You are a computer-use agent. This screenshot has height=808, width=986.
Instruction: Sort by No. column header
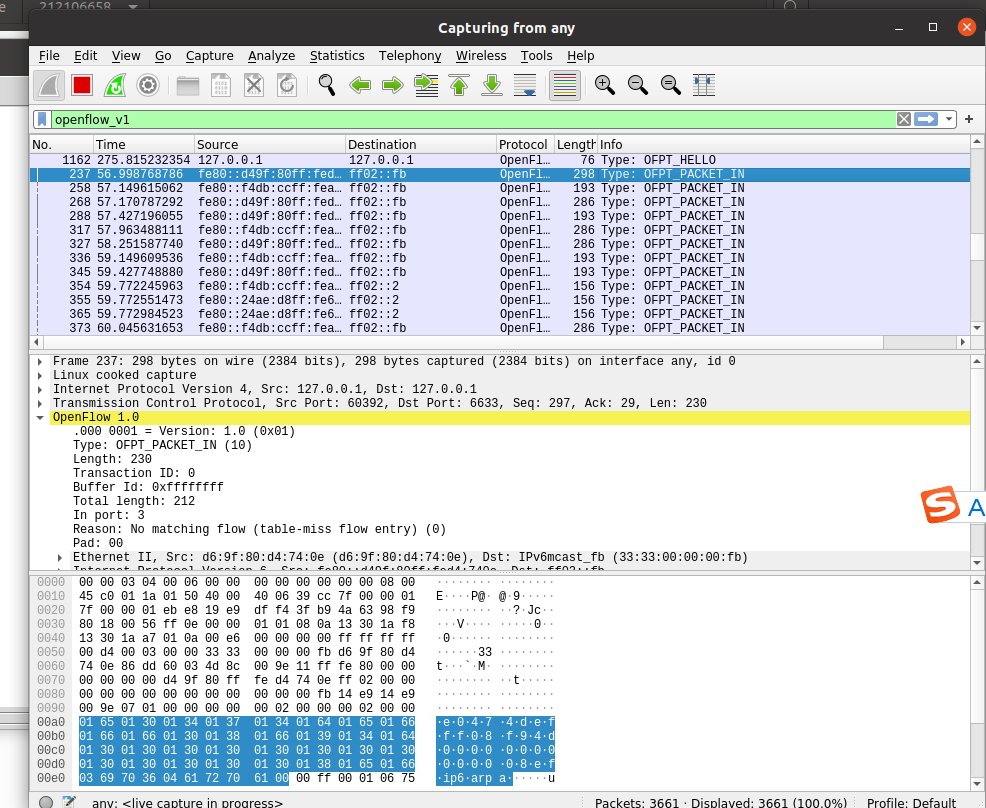(x=62, y=145)
